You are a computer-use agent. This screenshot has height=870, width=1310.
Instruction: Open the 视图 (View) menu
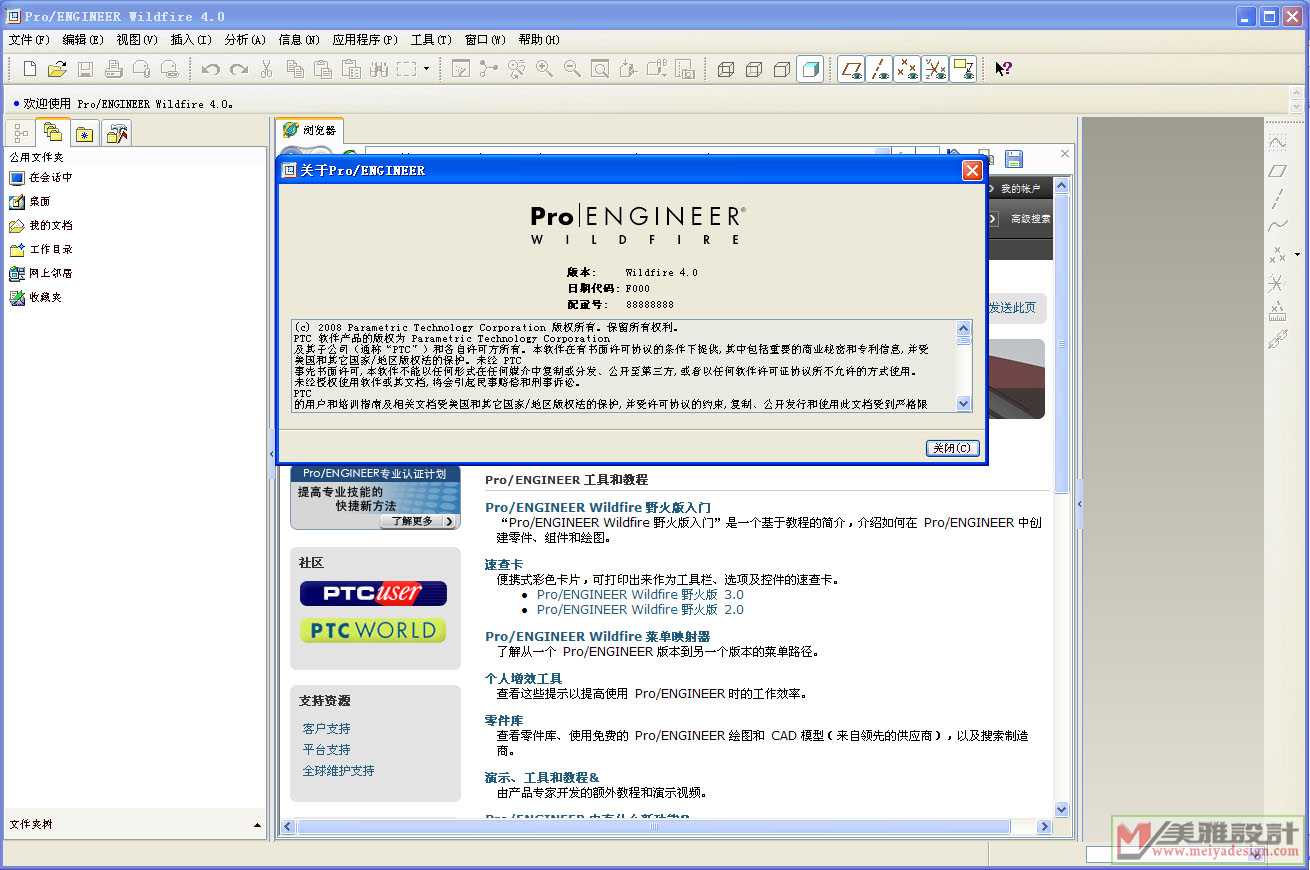137,40
